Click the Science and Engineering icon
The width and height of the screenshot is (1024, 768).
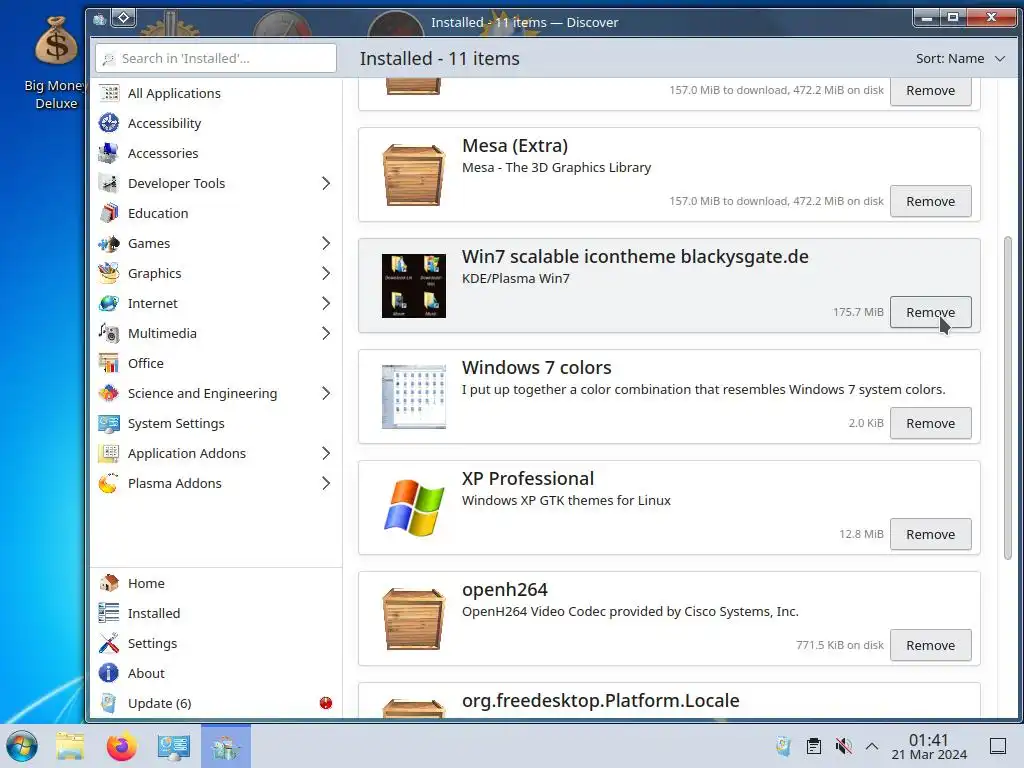109,394
